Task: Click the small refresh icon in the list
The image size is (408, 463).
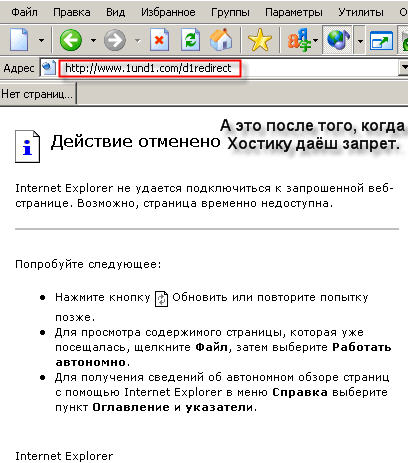Action: click(161, 298)
